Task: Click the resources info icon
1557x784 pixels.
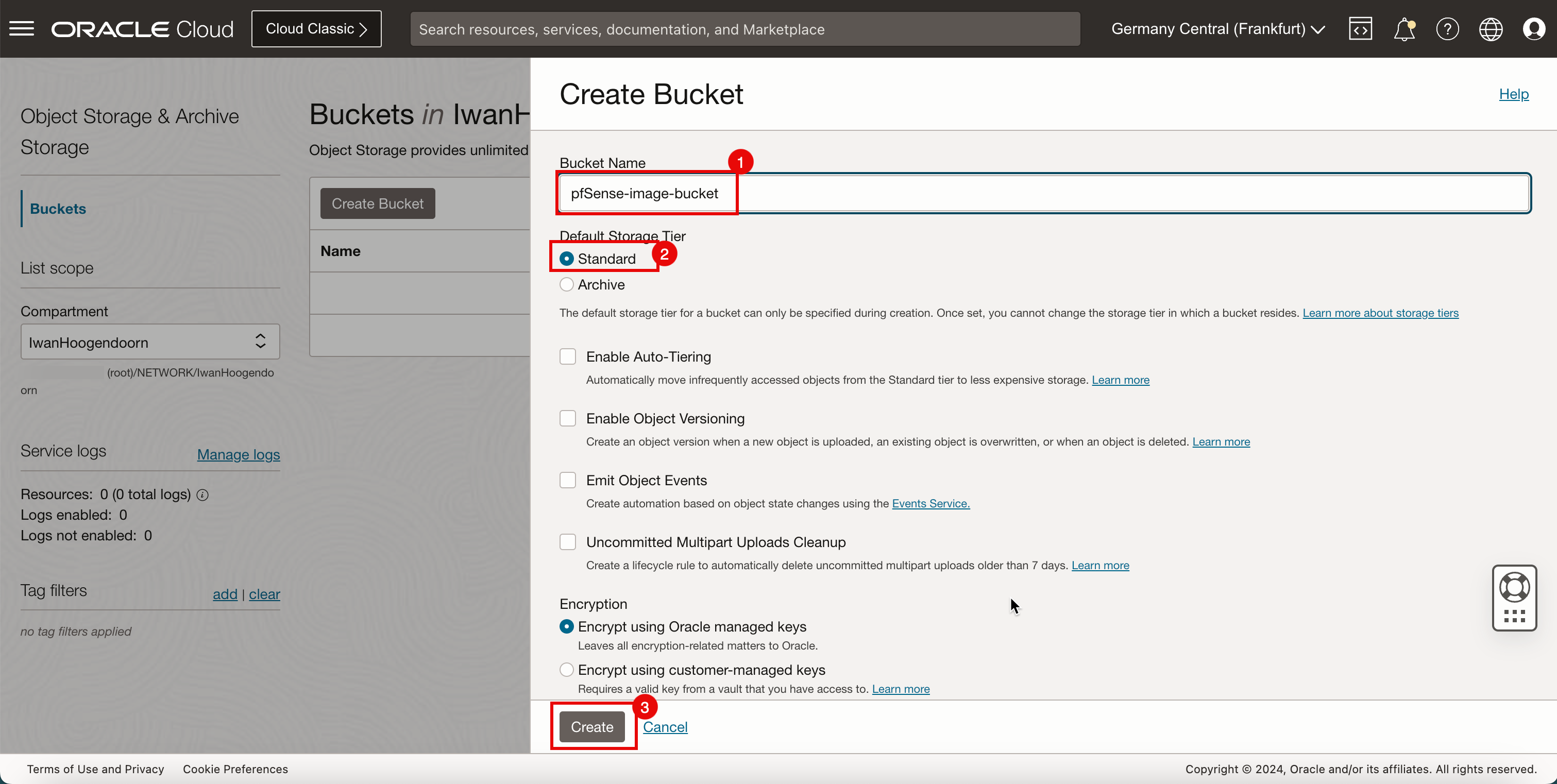Action: coord(202,495)
